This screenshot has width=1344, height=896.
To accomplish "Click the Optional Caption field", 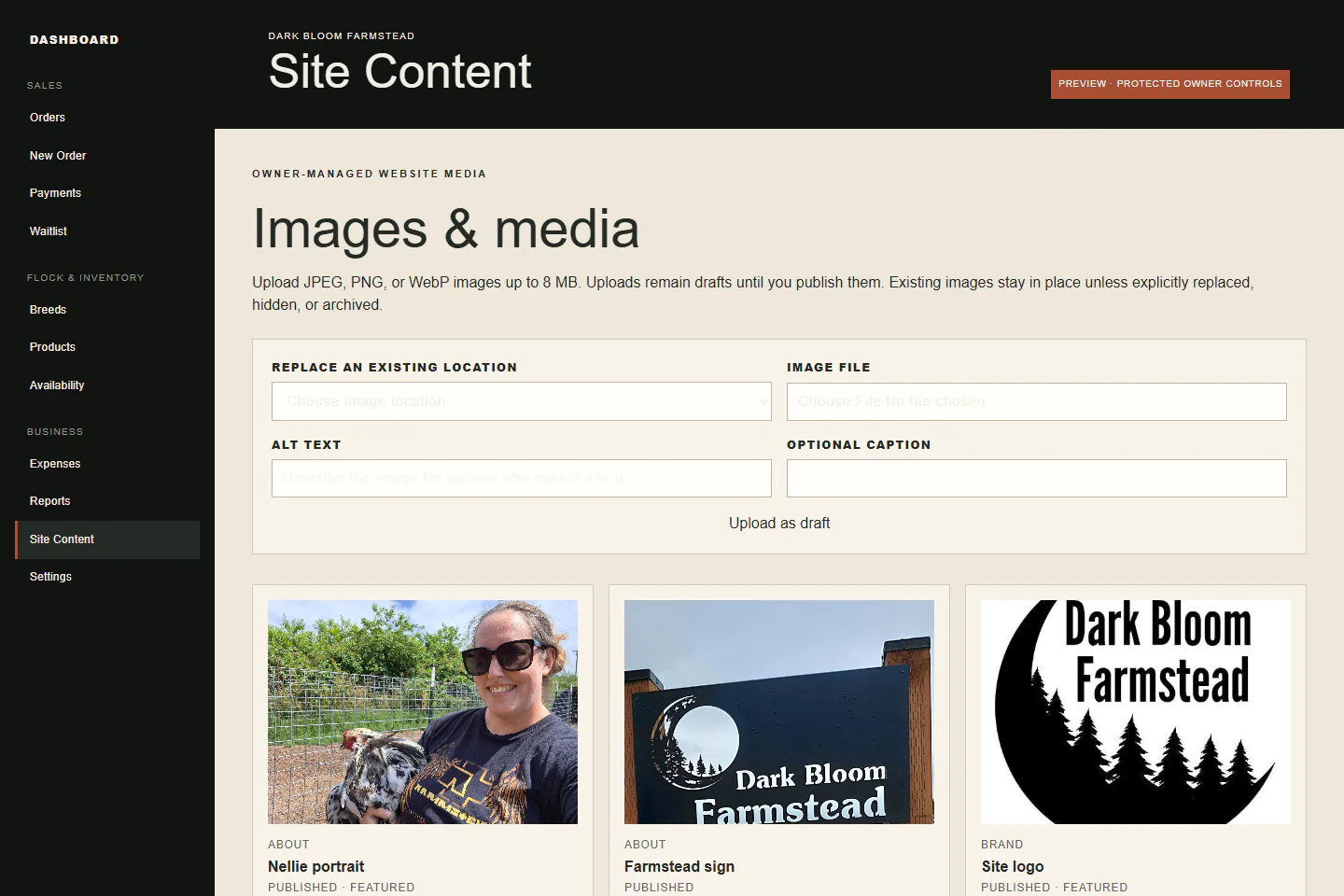I will point(1037,478).
